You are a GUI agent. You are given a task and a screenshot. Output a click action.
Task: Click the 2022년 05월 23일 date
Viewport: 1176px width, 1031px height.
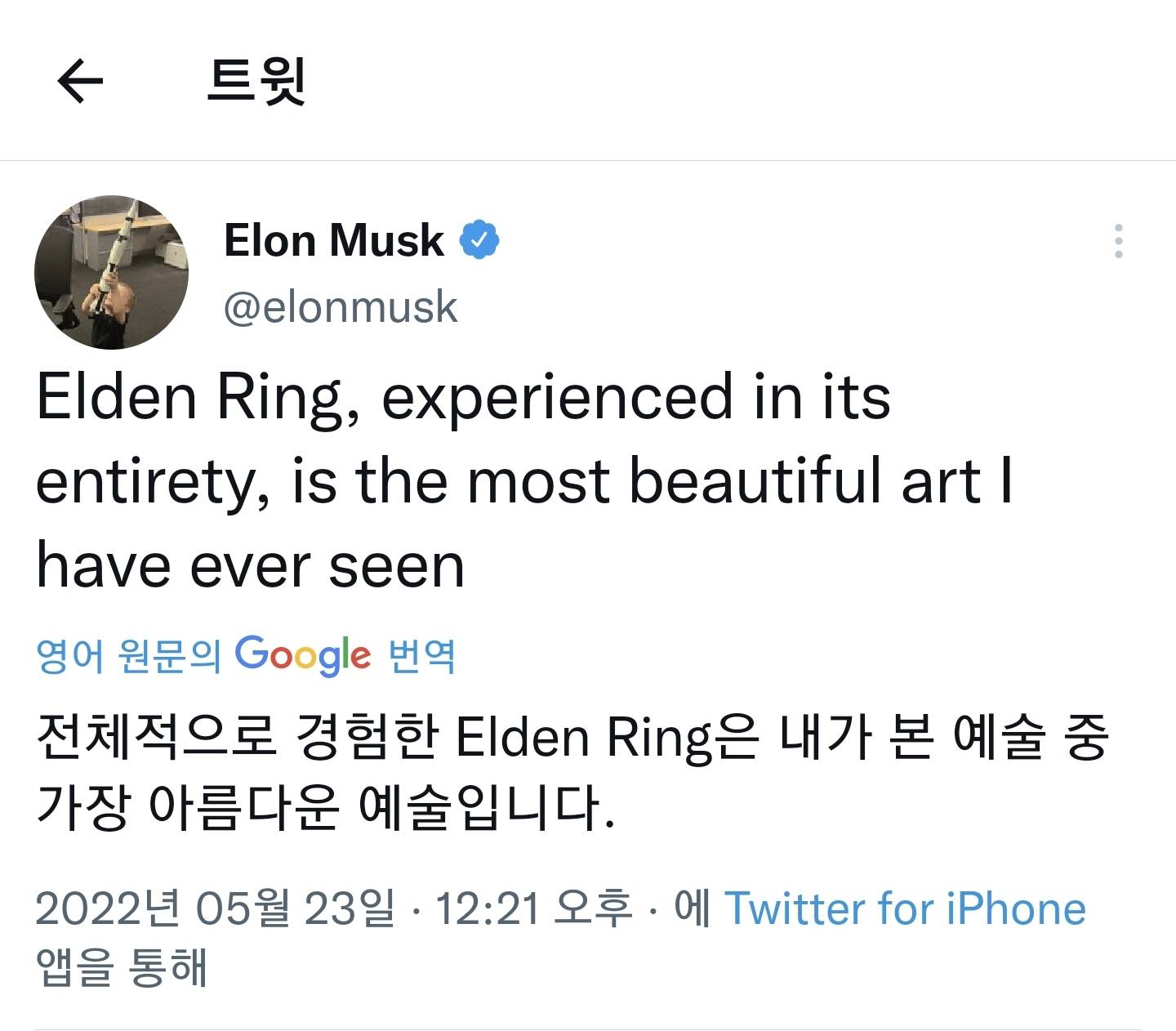click(x=214, y=908)
